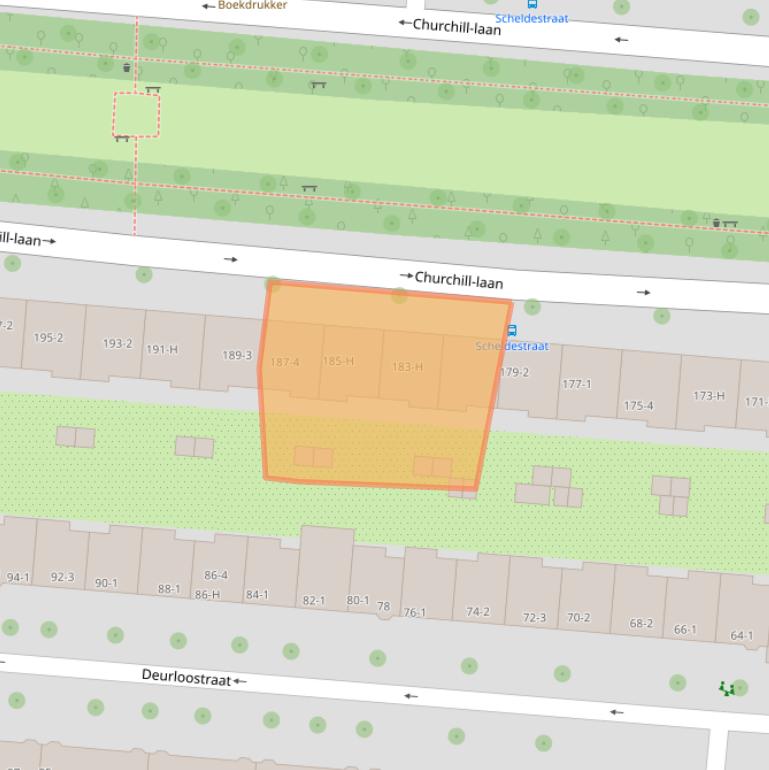The image size is (769, 770).
Task: Click the dashed-outline square in the park
Action: point(136,115)
